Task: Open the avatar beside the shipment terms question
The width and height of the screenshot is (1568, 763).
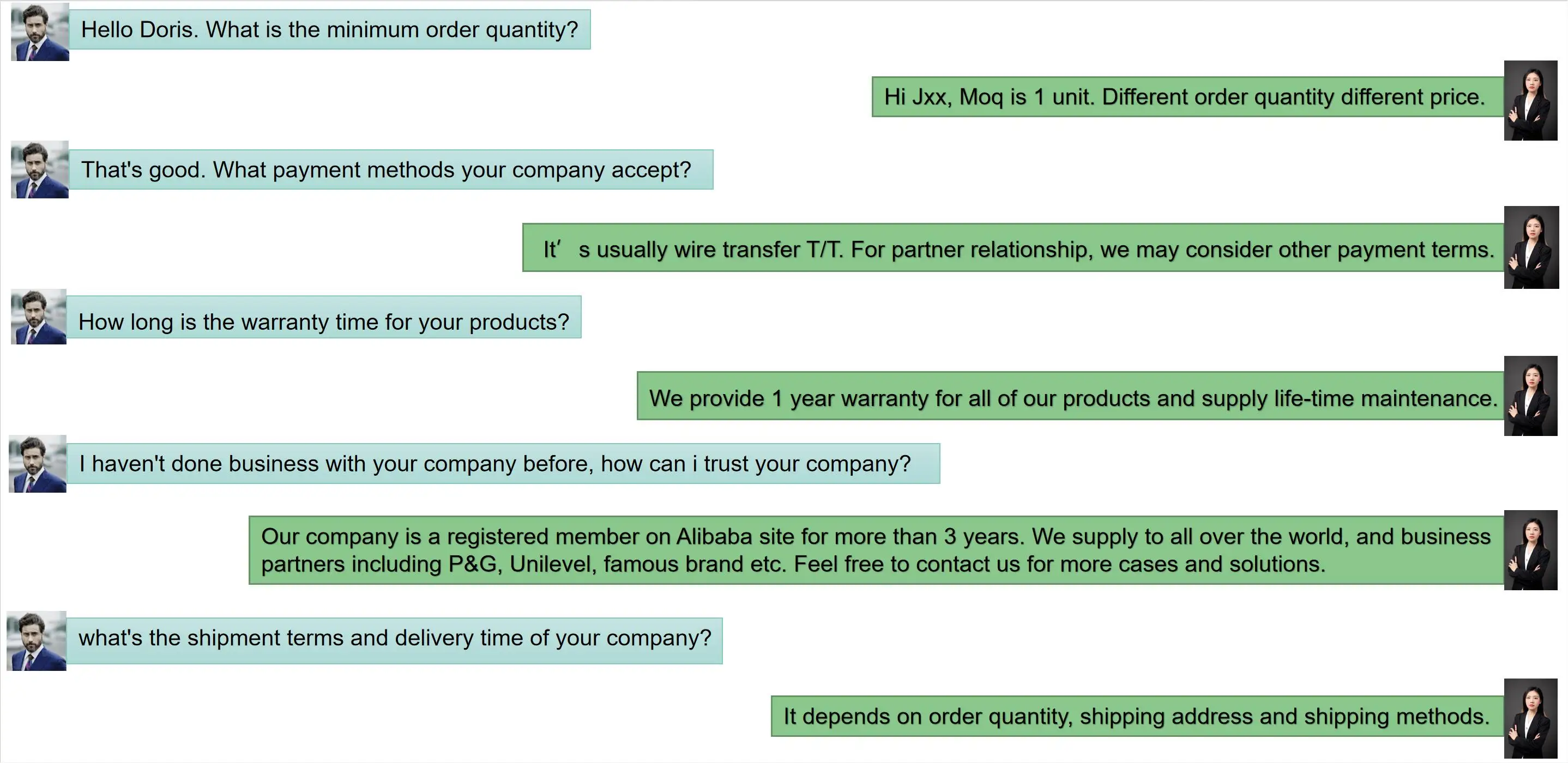Action: 37,641
